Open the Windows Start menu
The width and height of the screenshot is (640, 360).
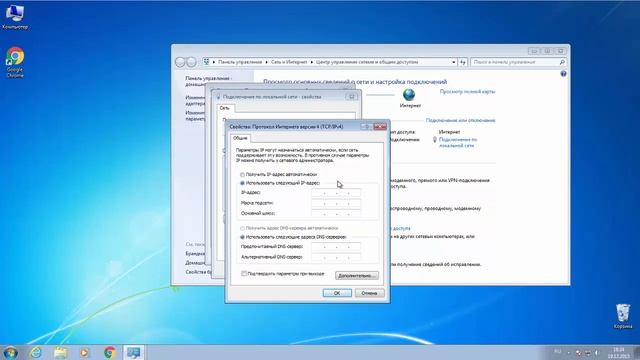tap(10, 352)
